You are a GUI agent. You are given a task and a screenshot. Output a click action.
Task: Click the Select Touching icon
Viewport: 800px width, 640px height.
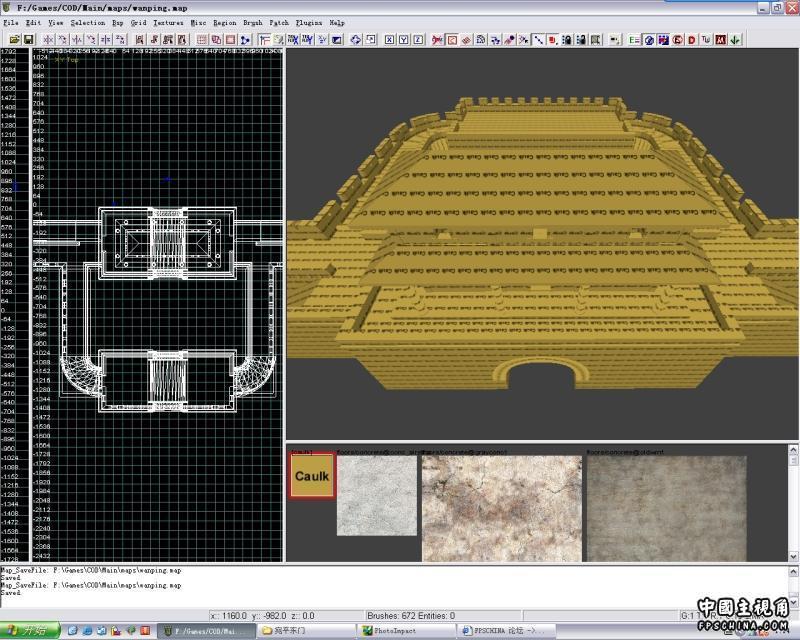click(154, 40)
